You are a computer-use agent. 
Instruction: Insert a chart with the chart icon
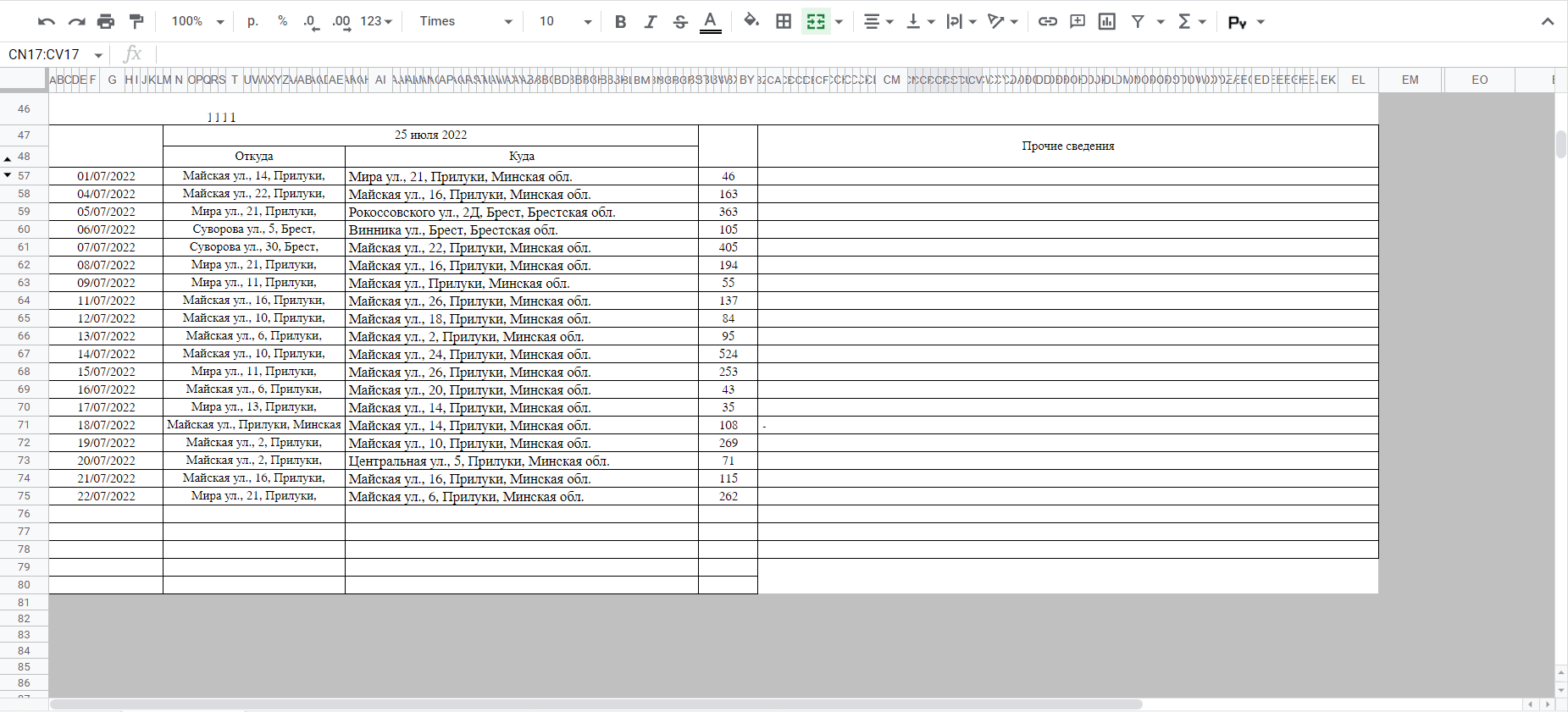pyautogui.click(x=1107, y=21)
